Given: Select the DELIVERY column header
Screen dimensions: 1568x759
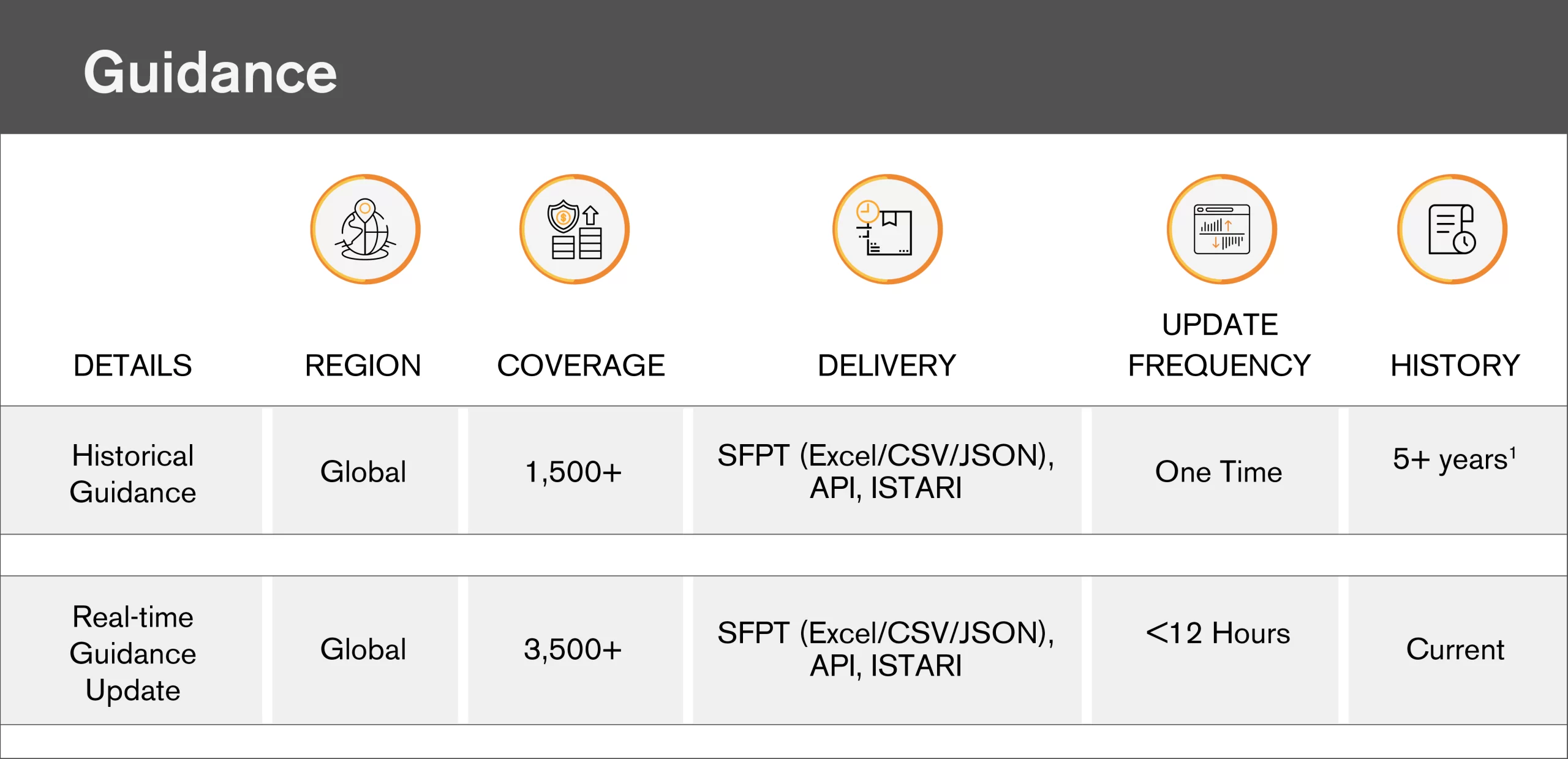Looking at the screenshot, I should [886, 366].
